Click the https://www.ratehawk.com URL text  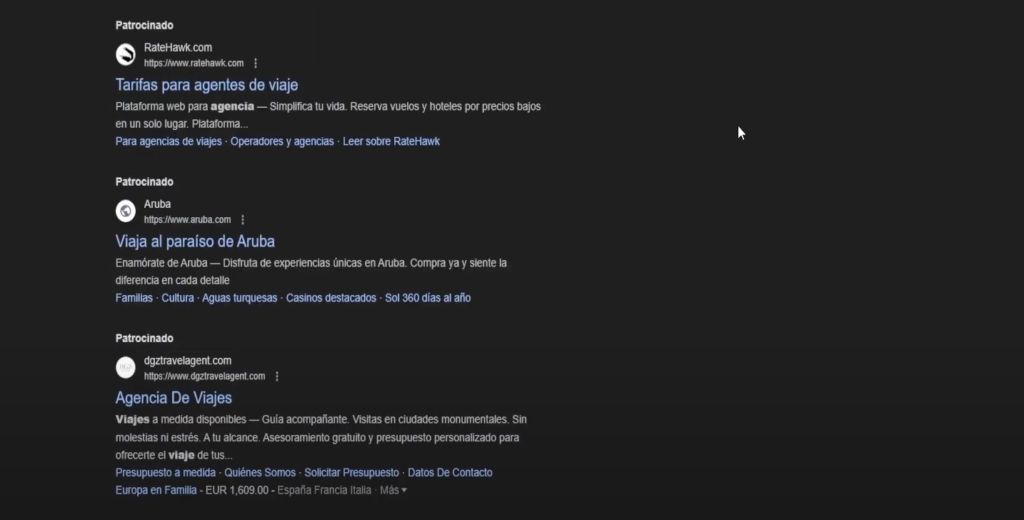pyautogui.click(x=194, y=63)
